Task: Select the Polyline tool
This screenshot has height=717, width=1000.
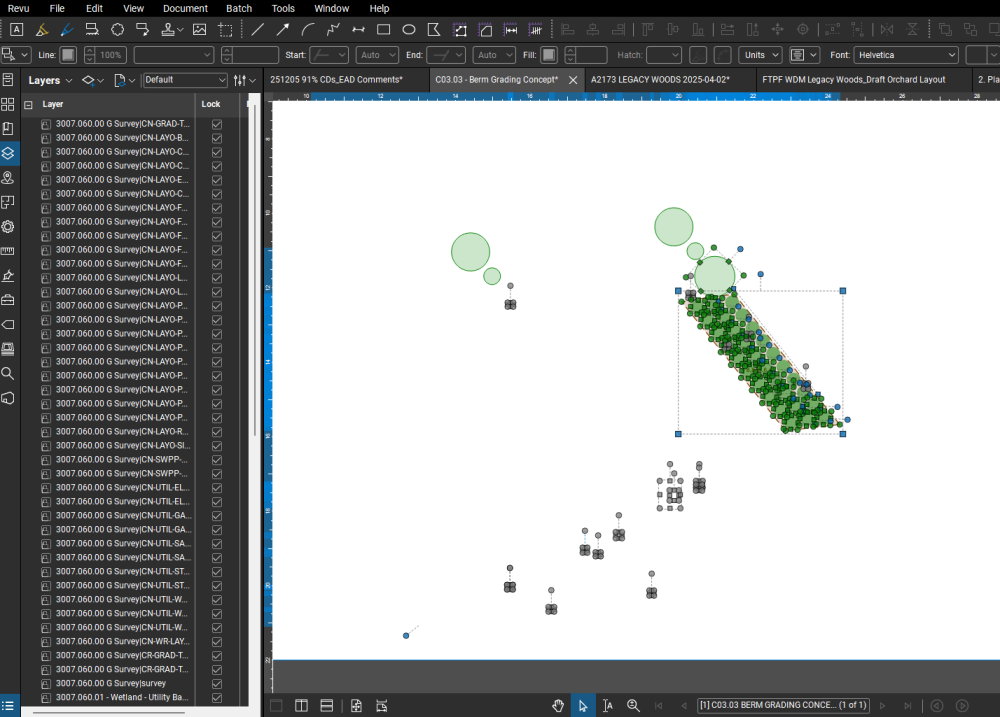Action: tap(333, 29)
